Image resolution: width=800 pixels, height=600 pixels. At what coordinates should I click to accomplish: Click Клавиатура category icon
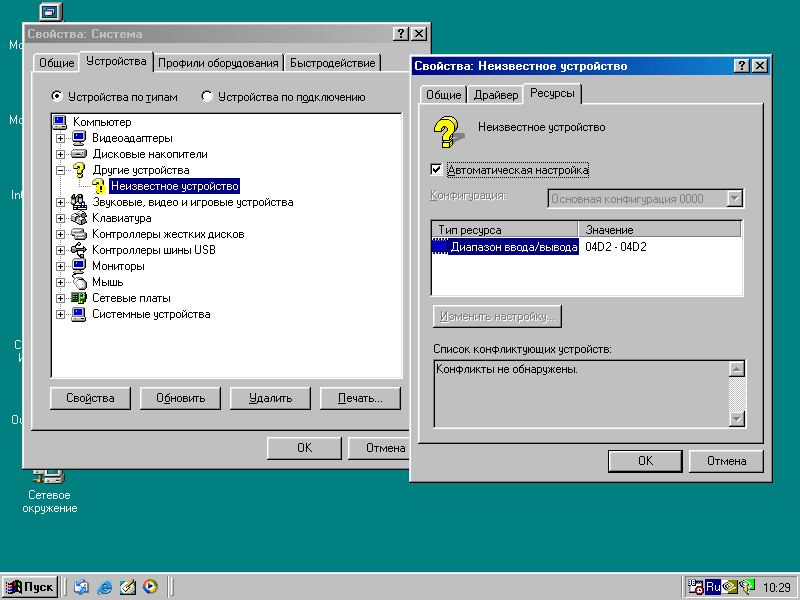(x=79, y=218)
